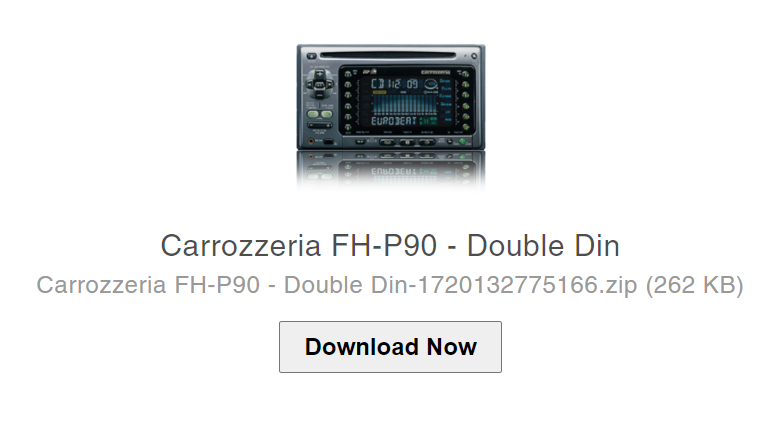The width and height of the screenshot is (780, 423).
Task: Click the middle of three bottom stereo buttons
Action: [x=407, y=142]
